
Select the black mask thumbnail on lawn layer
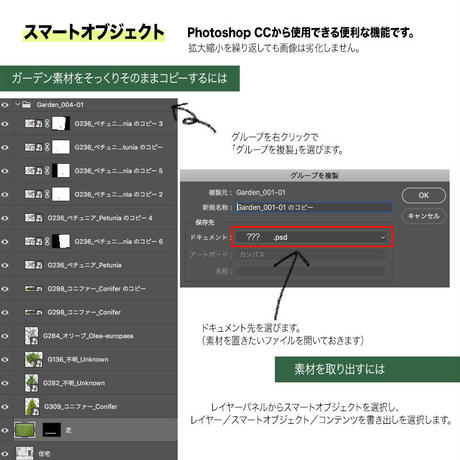pyautogui.click(x=52, y=430)
